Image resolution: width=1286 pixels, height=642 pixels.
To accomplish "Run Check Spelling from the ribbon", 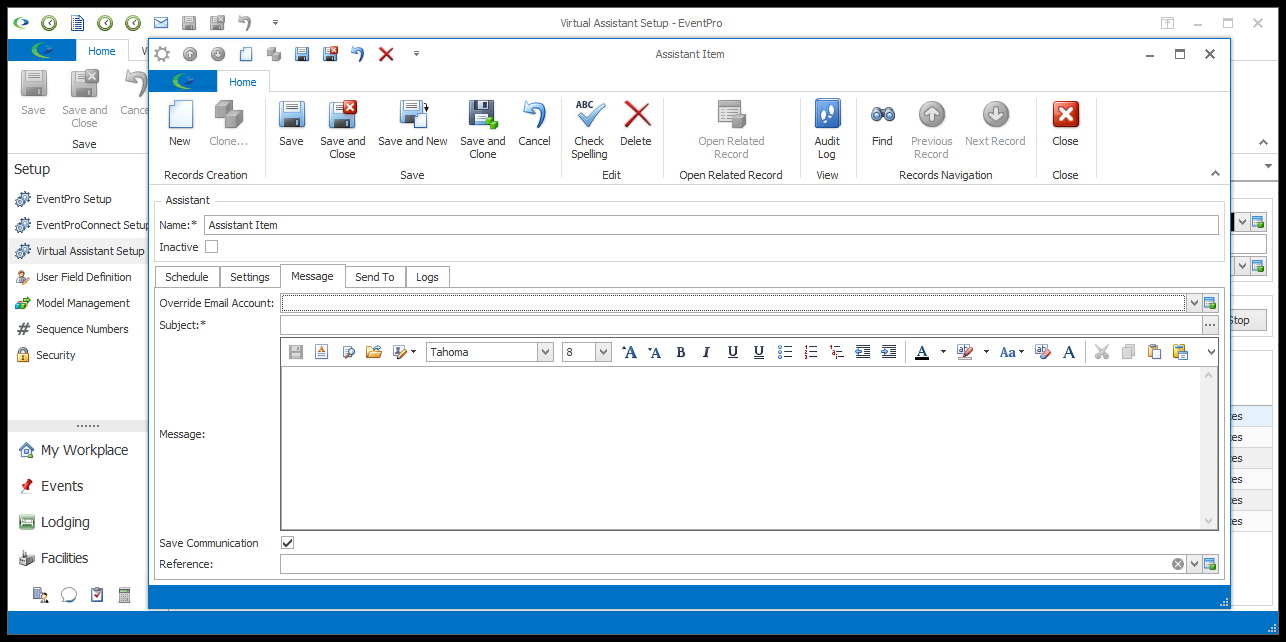I will coord(589,130).
